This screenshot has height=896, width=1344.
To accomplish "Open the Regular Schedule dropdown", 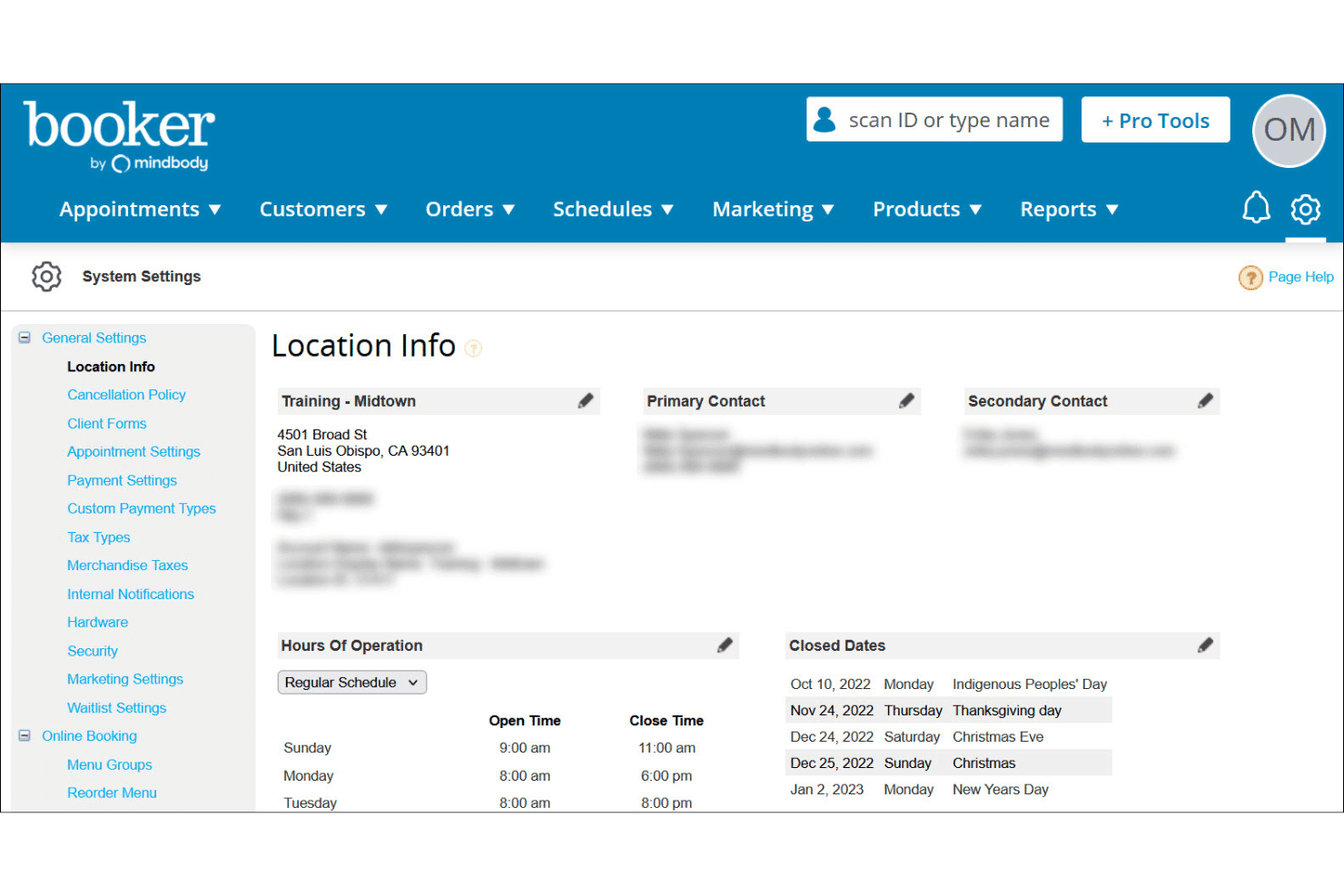I will pyautogui.click(x=351, y=682).
